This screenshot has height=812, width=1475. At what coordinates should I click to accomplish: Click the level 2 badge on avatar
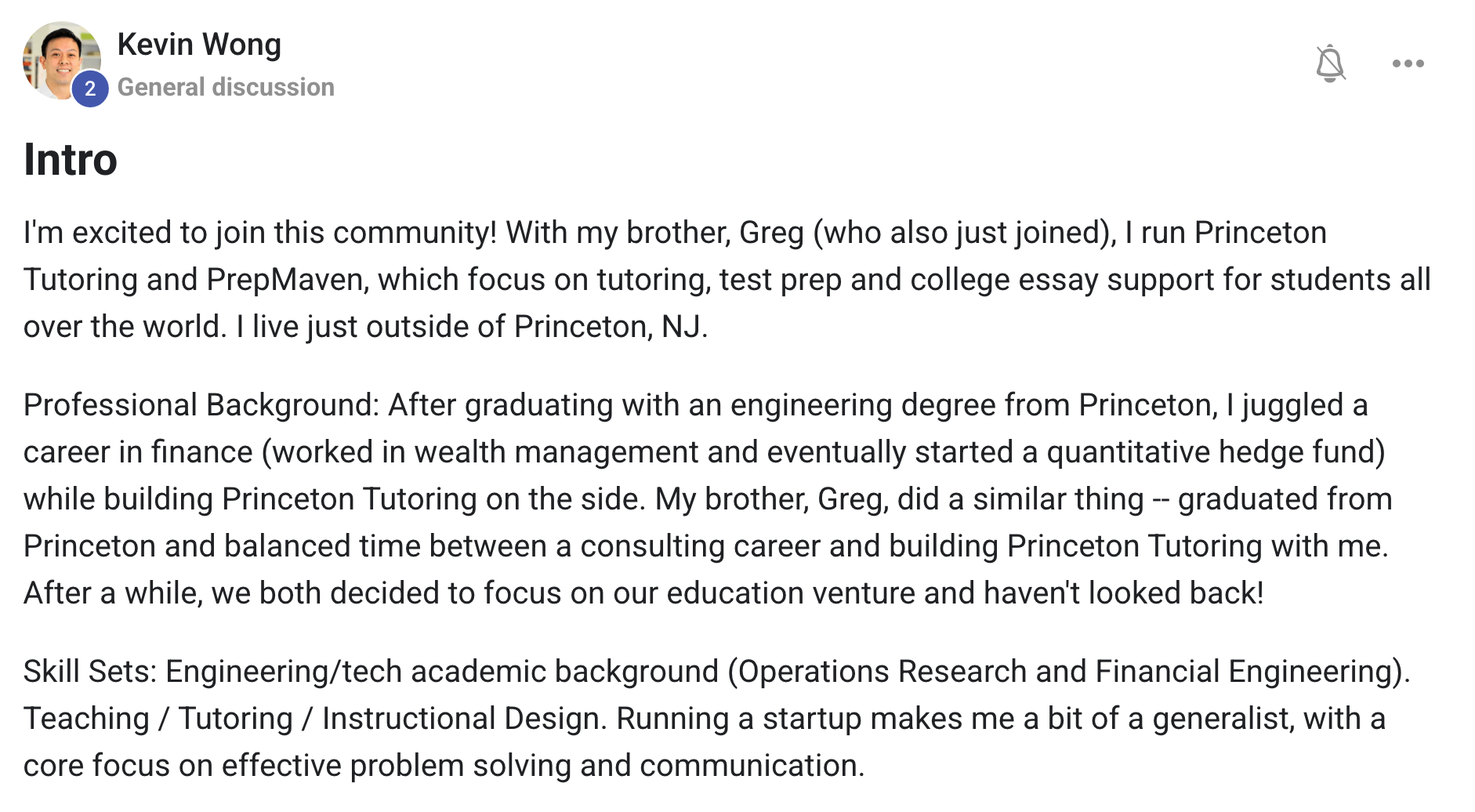coord(90,89)
